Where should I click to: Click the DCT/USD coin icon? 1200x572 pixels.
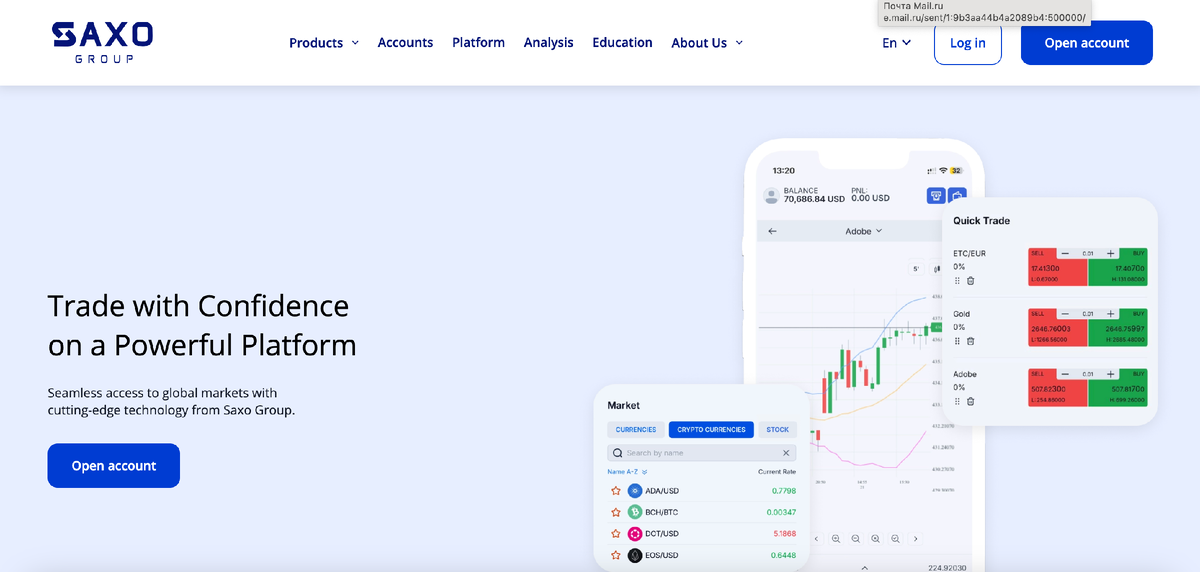click(x=634, y=534)
